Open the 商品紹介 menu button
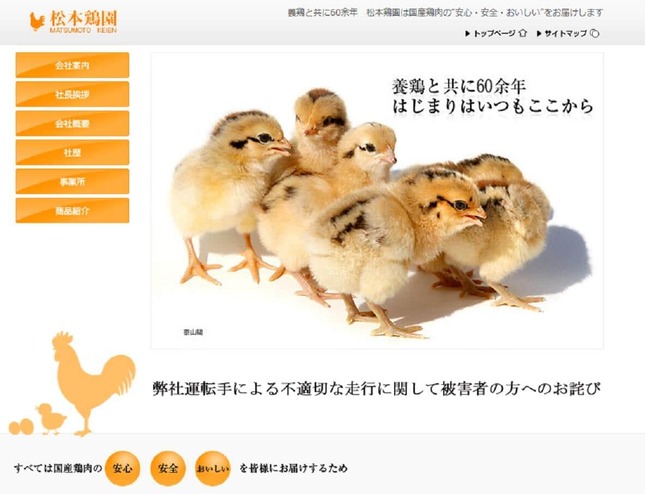 72,211
